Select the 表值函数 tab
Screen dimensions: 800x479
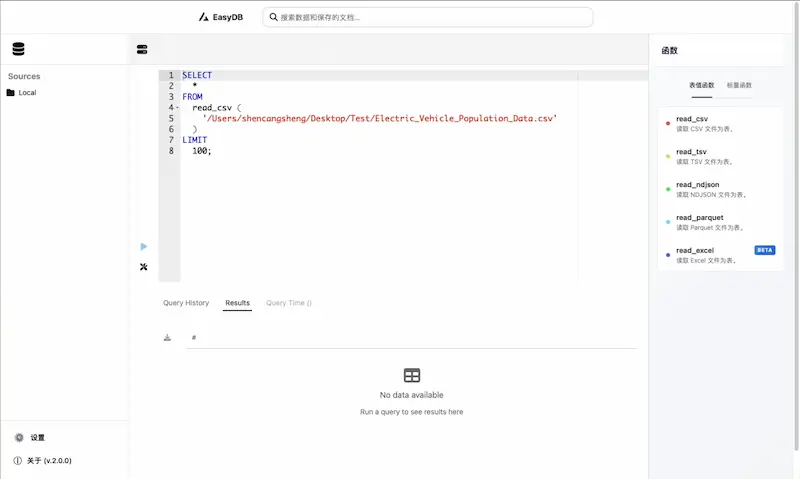[702, 86]
